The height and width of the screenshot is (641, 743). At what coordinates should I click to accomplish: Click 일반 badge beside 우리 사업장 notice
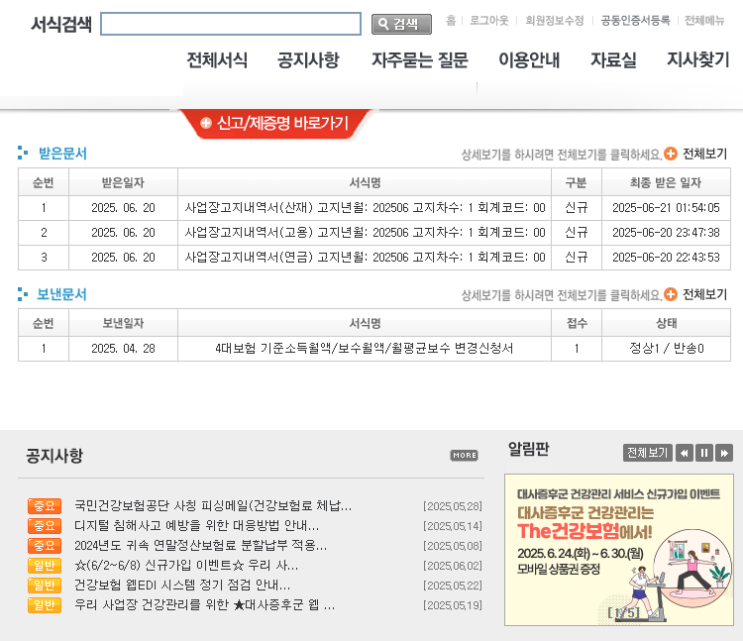(45, 605)
